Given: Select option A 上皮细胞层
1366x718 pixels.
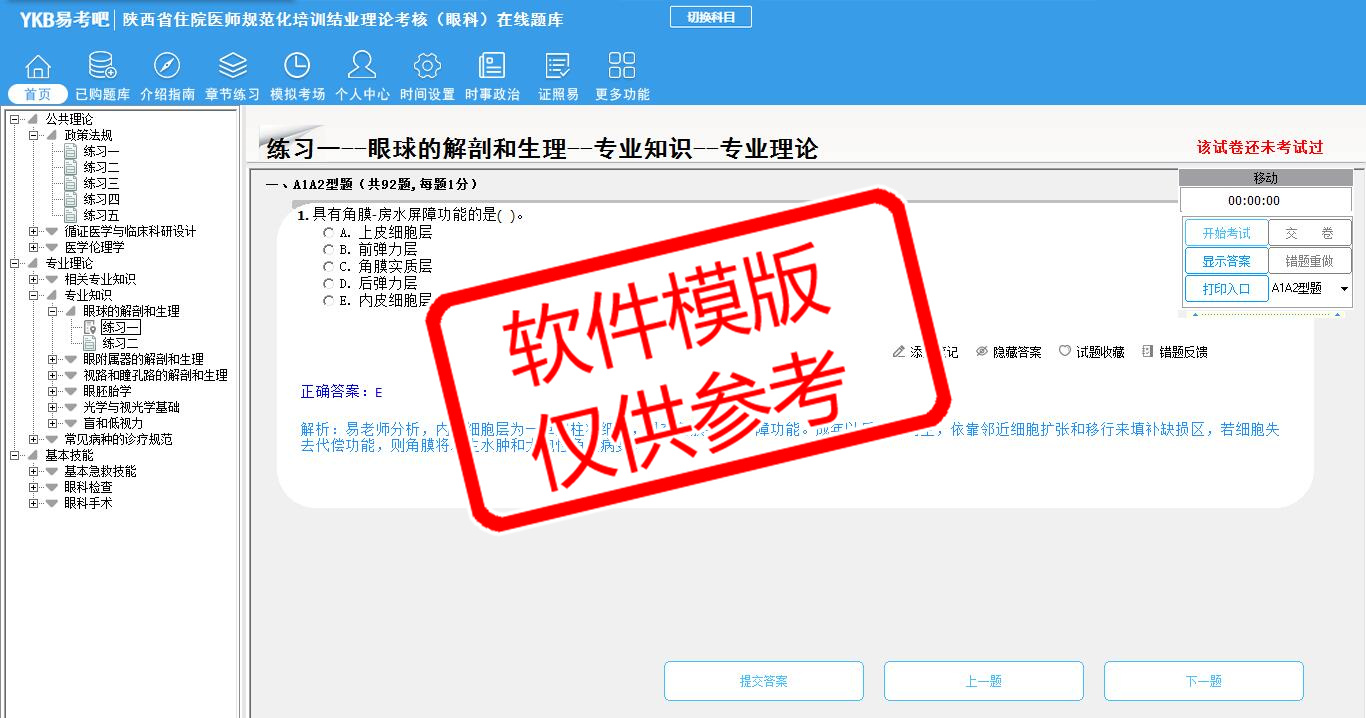Looking at the screenshot, I should pyautogui.click(x=328, y=233).
